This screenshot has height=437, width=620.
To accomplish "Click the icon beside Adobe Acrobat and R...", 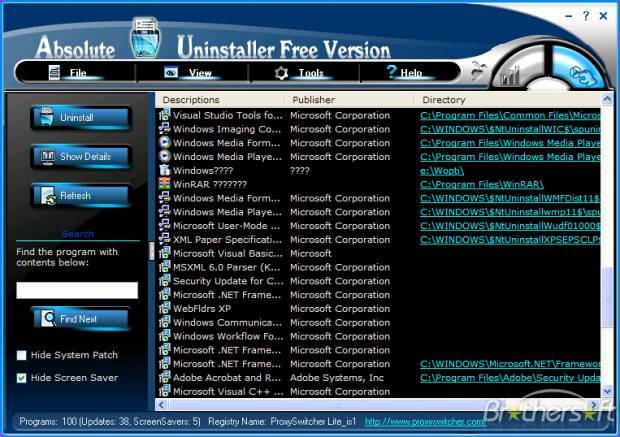I will coord(164,378).
